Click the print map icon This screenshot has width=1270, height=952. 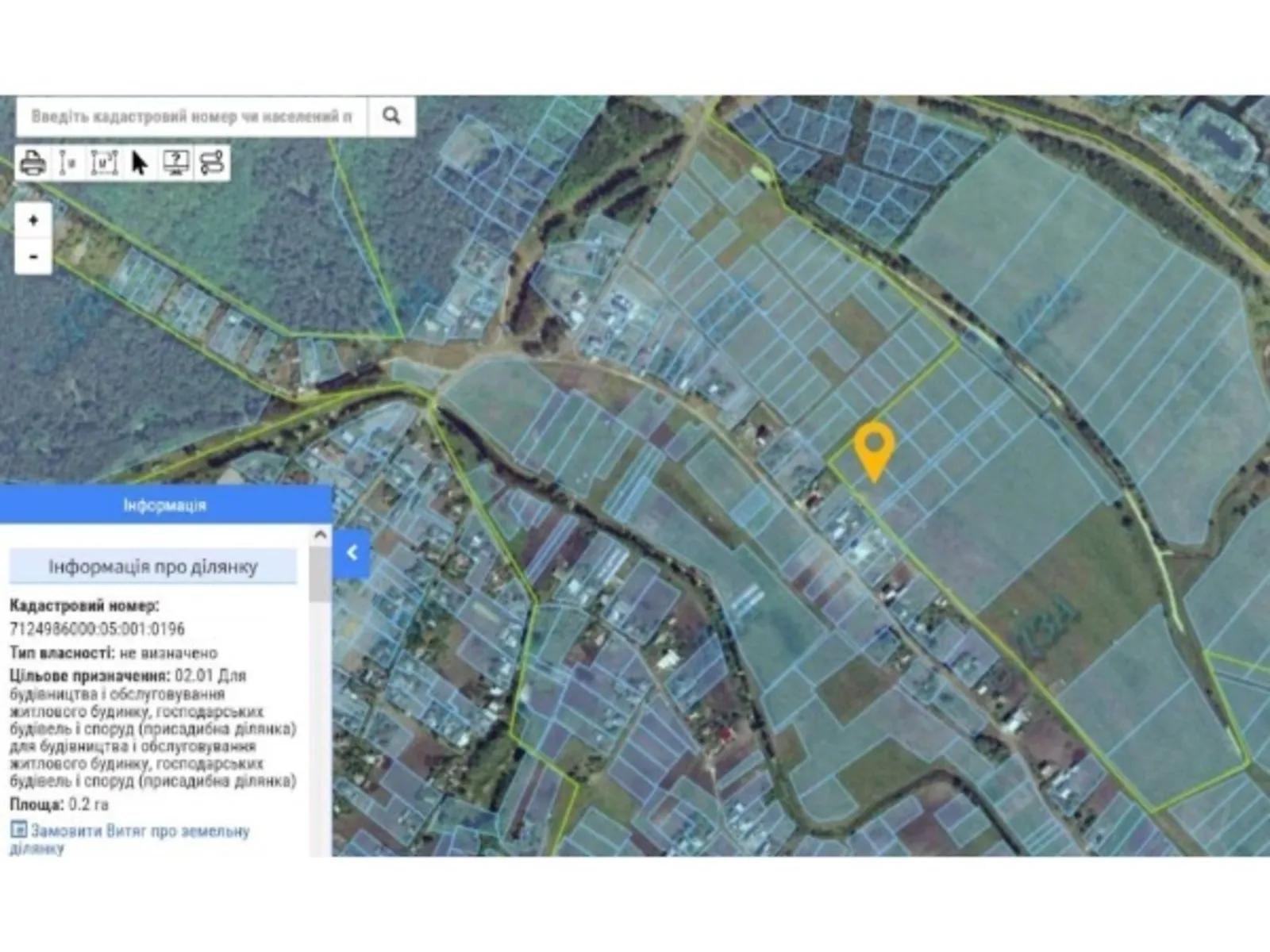(x=33, y=163)
